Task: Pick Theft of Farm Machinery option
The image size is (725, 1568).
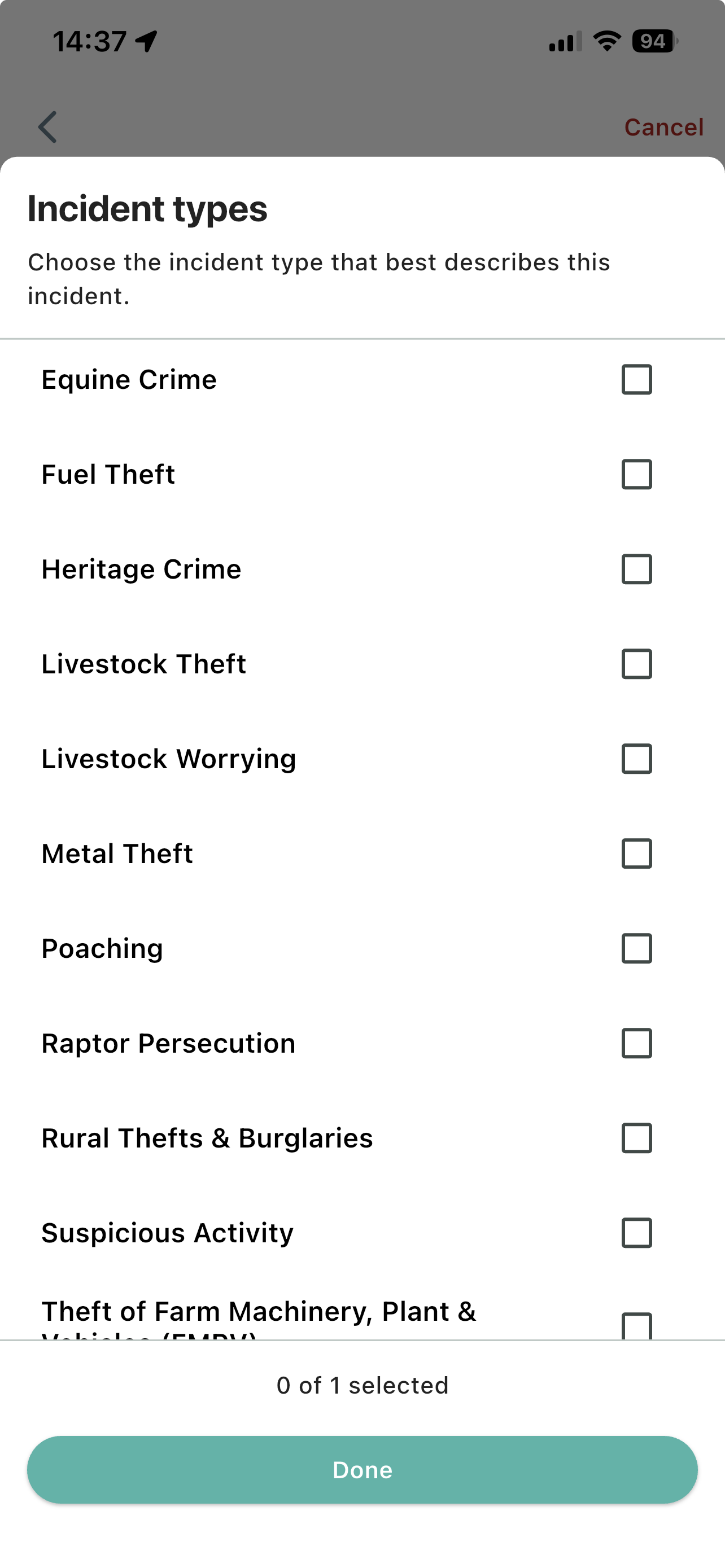Action: point(259,1313)
